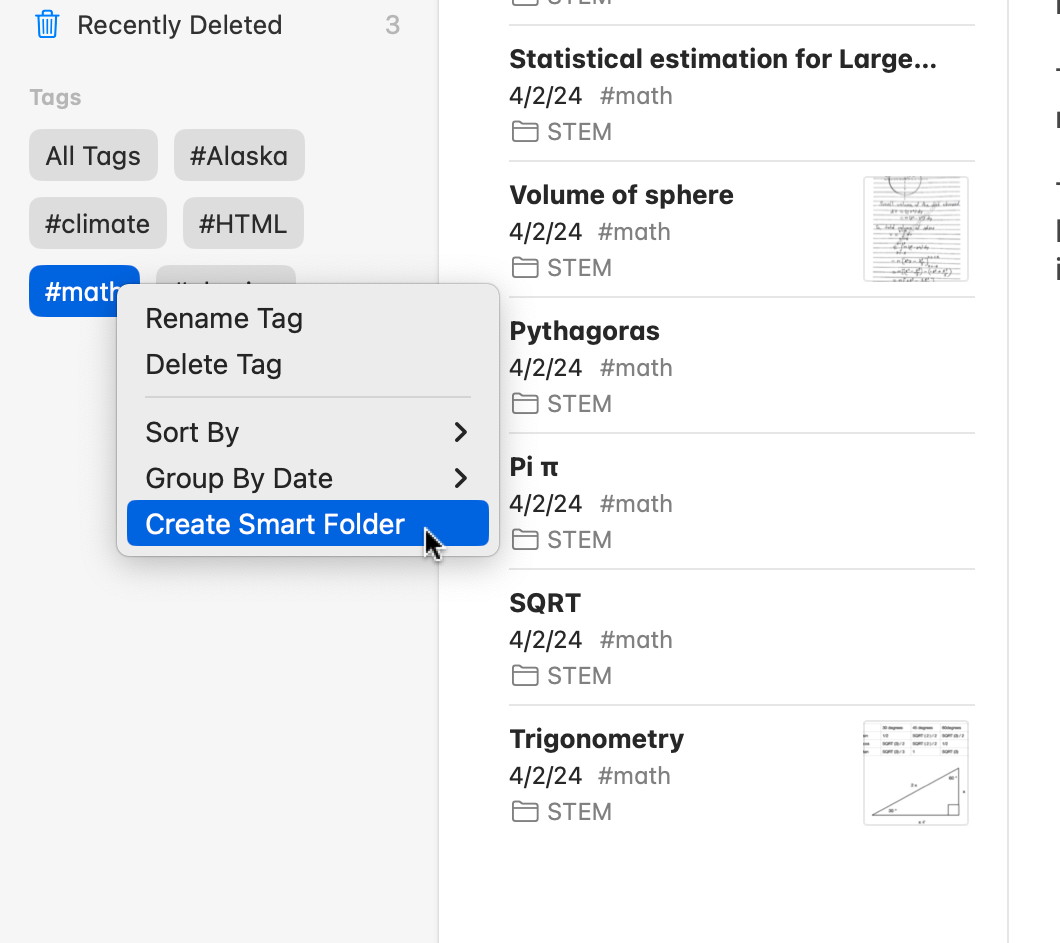The height and width of the screenshot is (943, 1060).
Task: Click the Recently Deleted trash icon
Action: pyautogui.click(x=47, y=25)
